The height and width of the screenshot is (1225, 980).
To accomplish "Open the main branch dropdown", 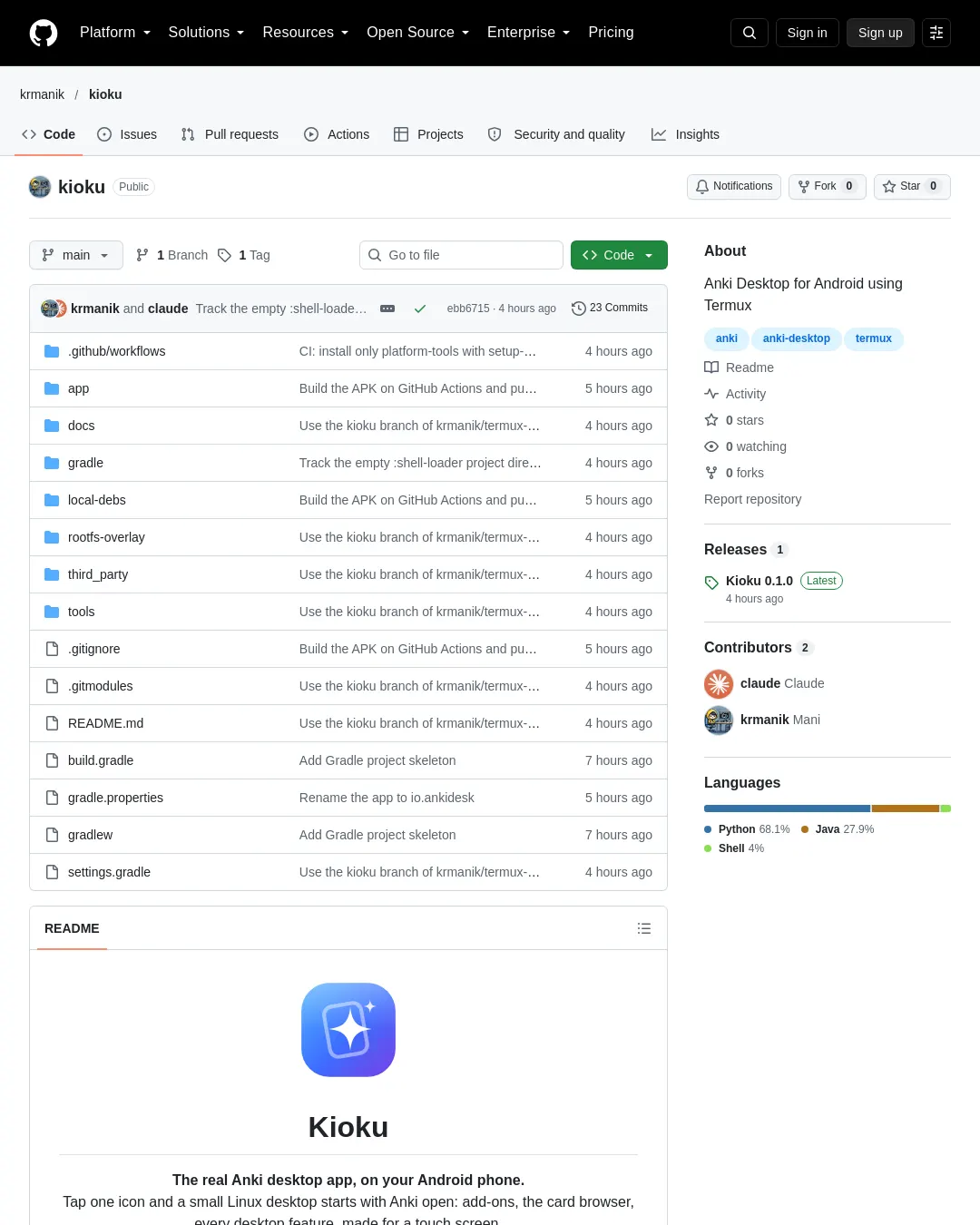I will (75, 255).
